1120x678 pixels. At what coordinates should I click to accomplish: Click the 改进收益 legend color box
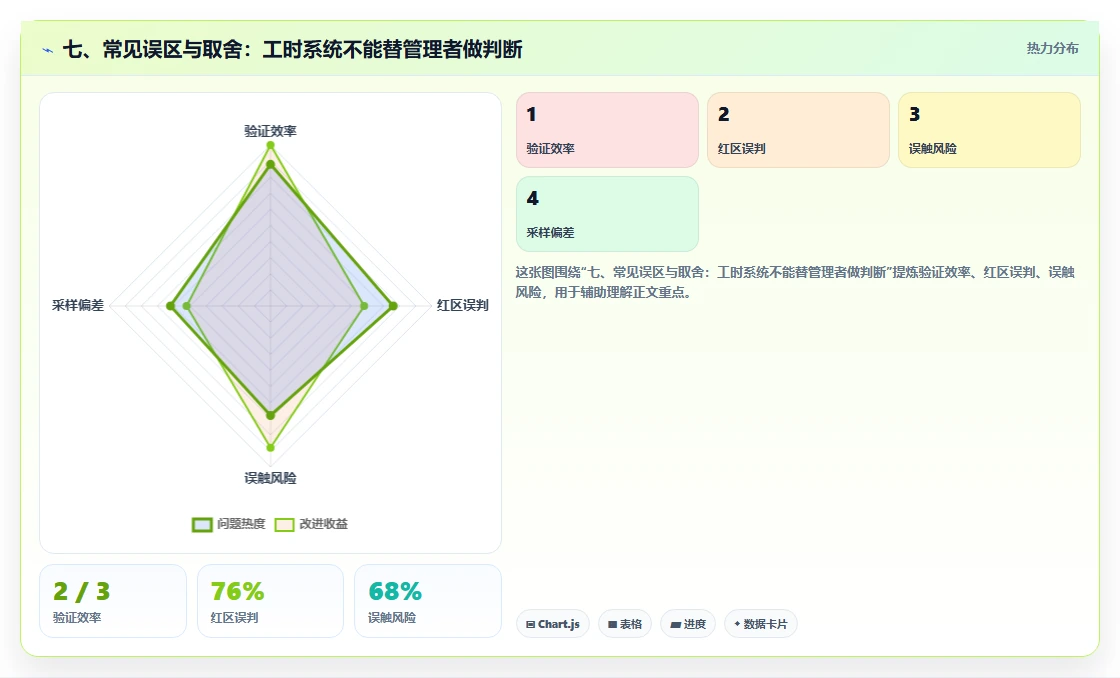[x=284, y=524]
